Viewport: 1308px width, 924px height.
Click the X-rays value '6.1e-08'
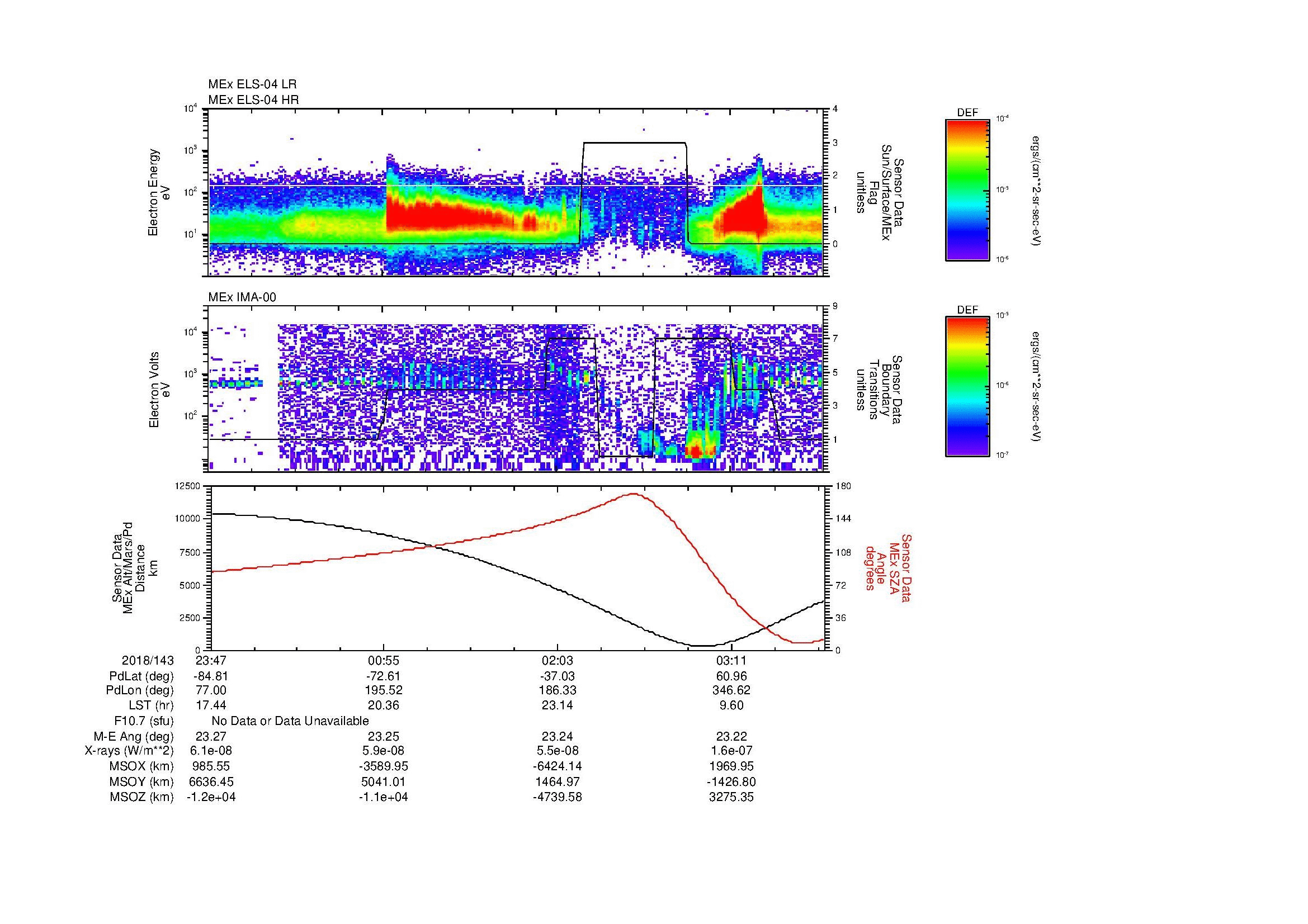pos(211,751)
